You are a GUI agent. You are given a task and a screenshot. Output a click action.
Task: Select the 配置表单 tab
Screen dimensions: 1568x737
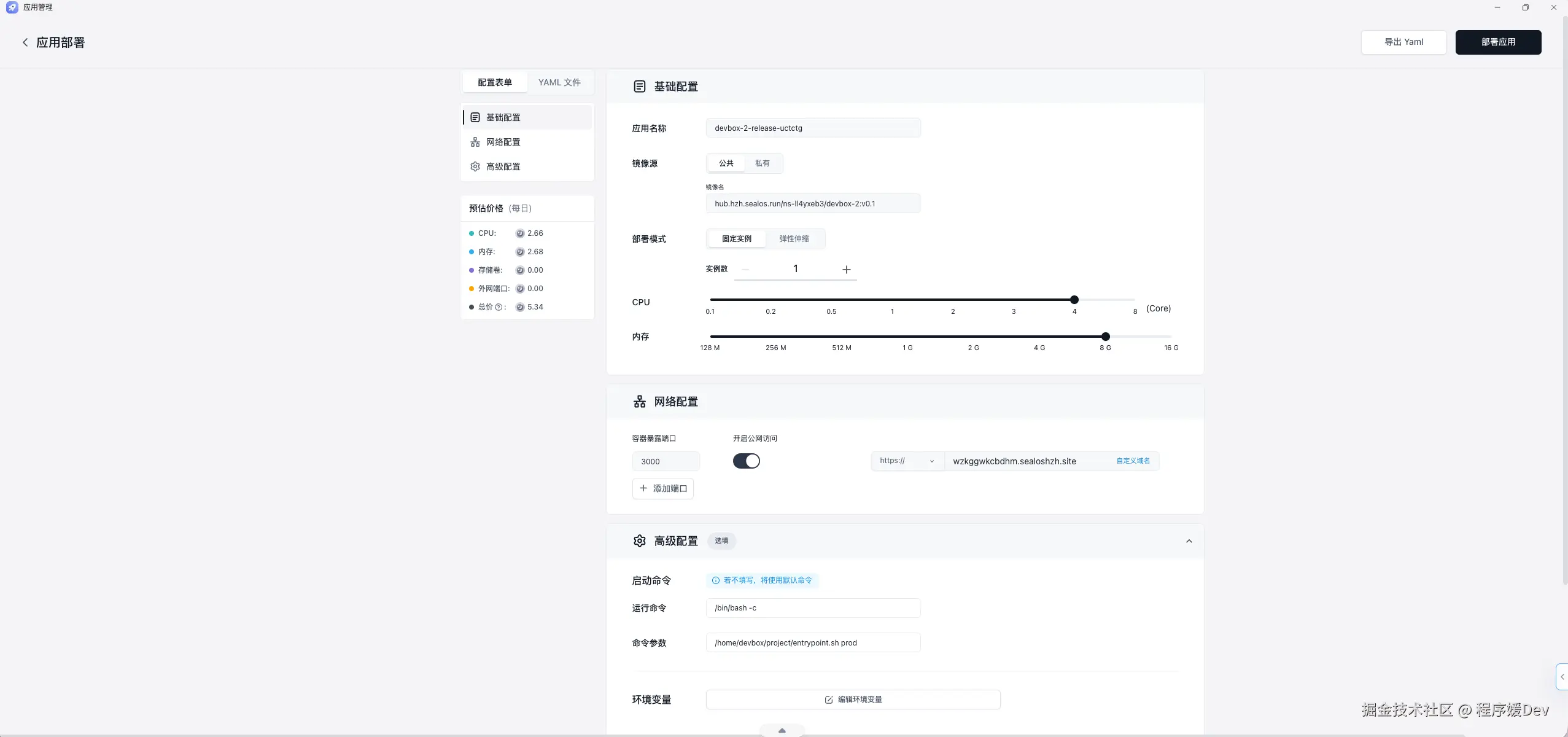pyautogui.click(x=494, y=82)
